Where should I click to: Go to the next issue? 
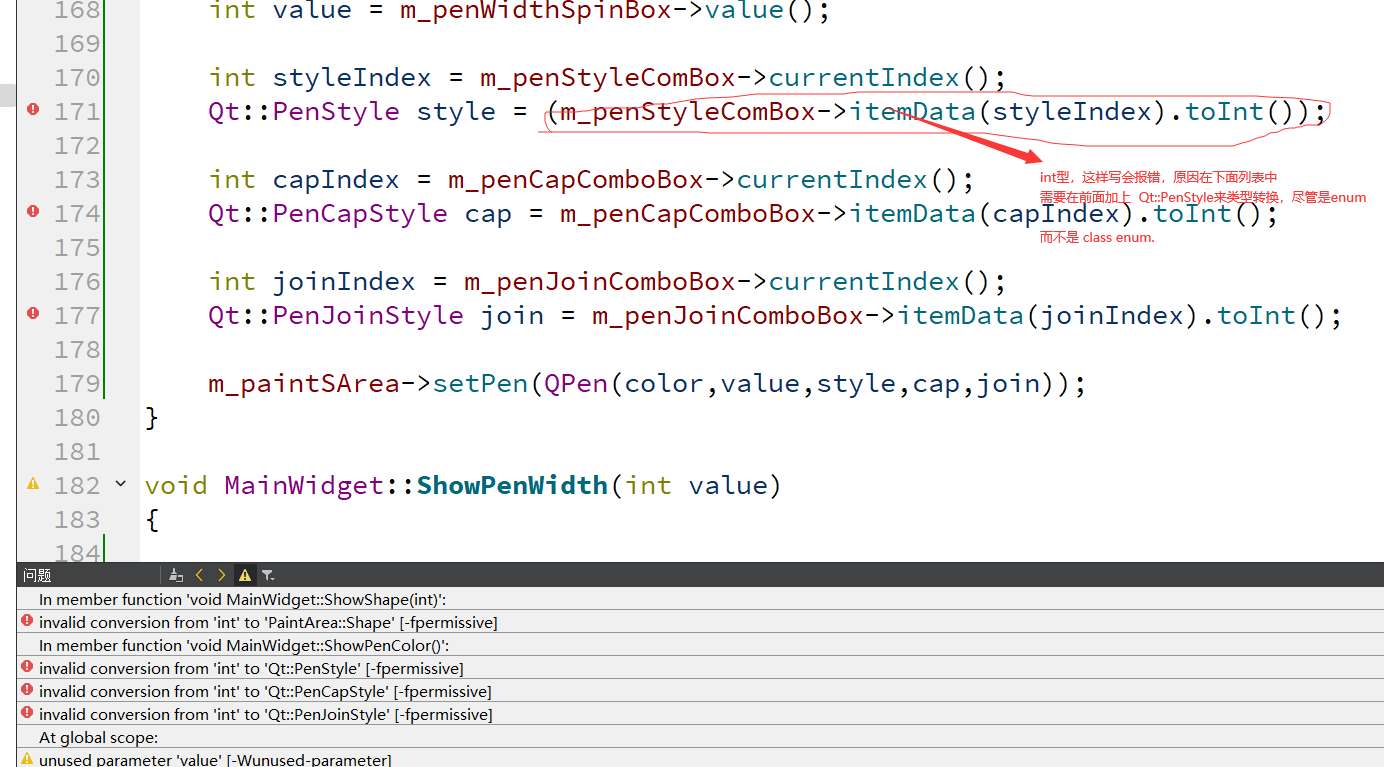(x=221, y=575)
